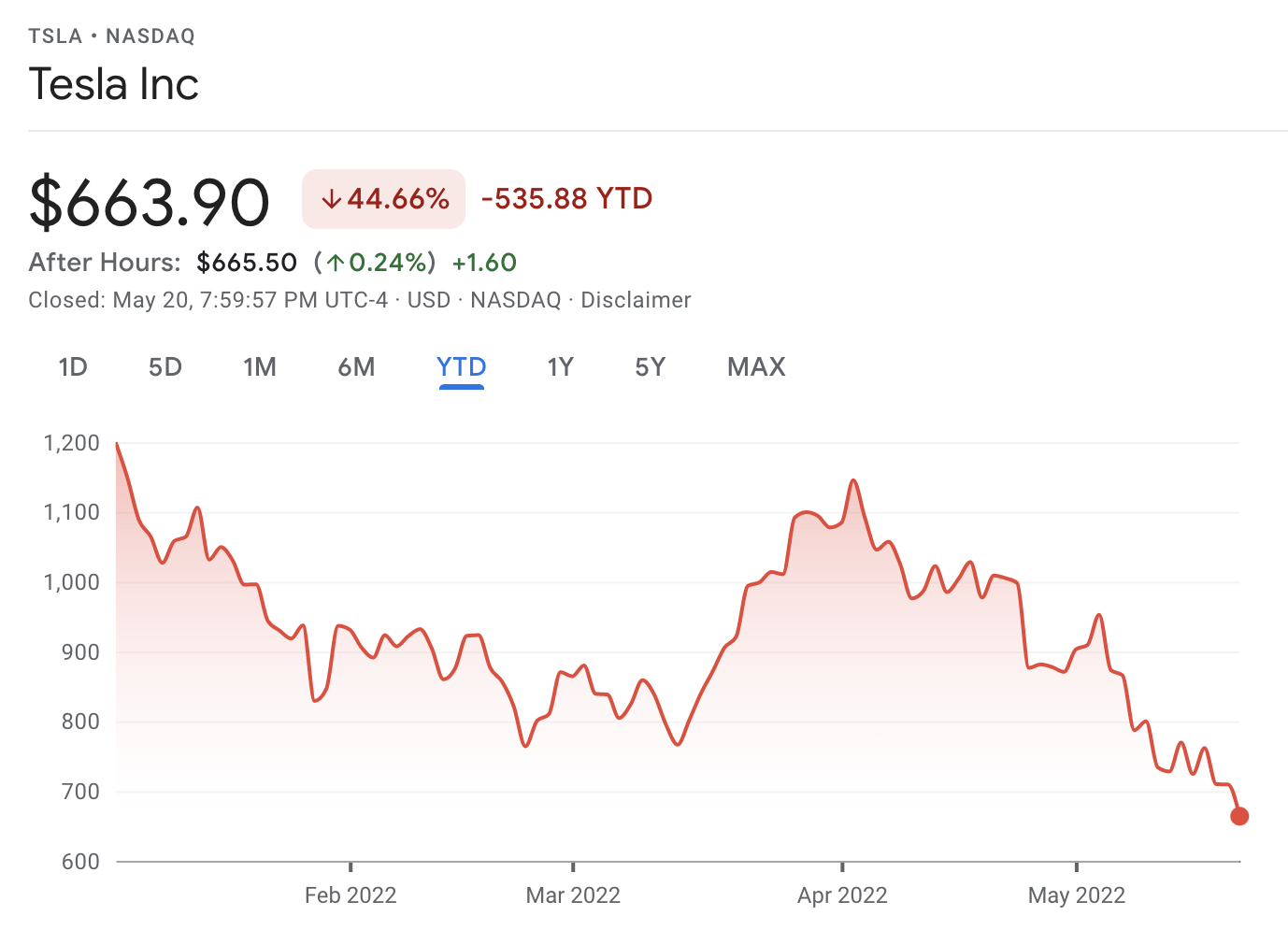Click the 1,000 y-axis label
The height and width of the screenshot is (944, 1288).
point(72,582)
